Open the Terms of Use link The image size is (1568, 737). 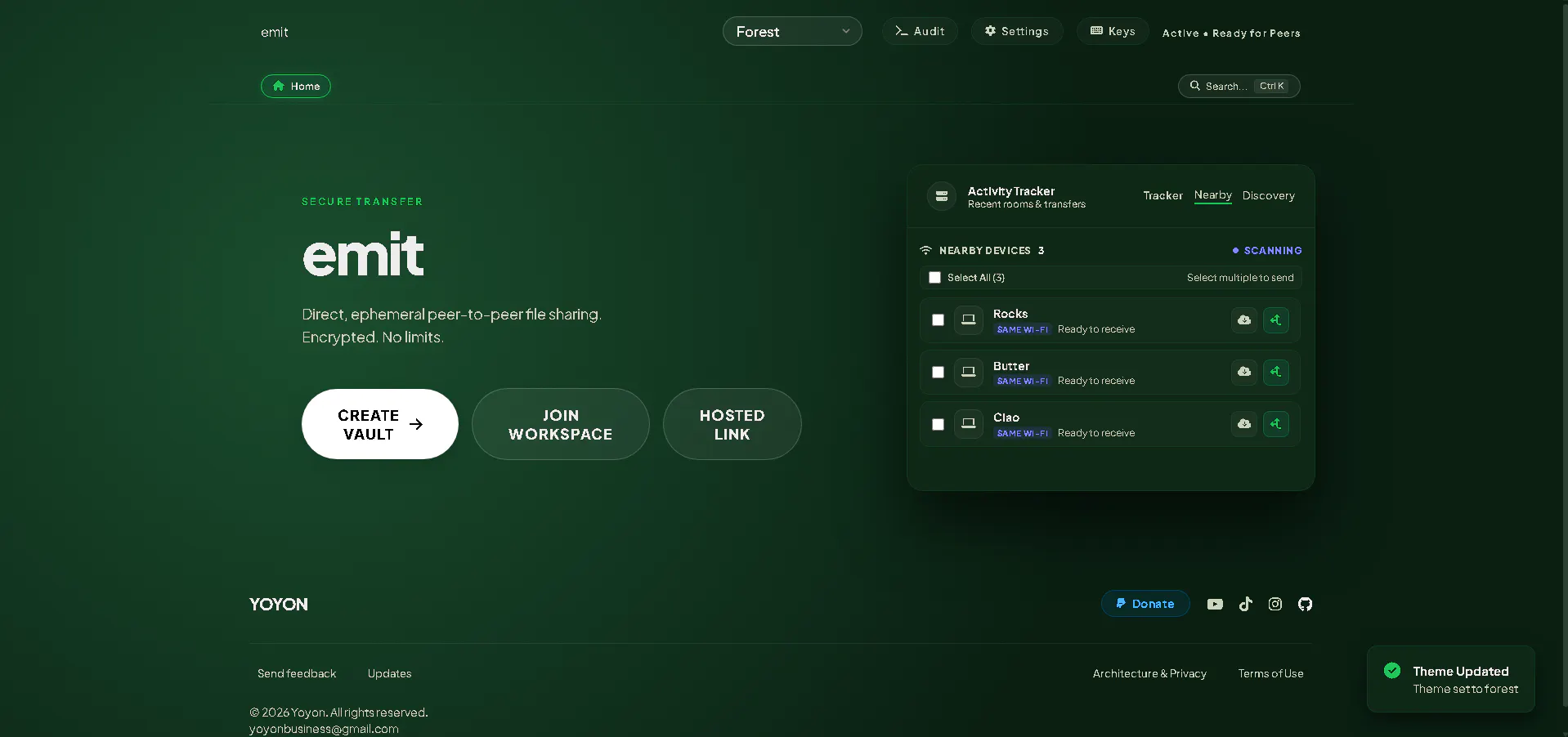[1270, 673]
